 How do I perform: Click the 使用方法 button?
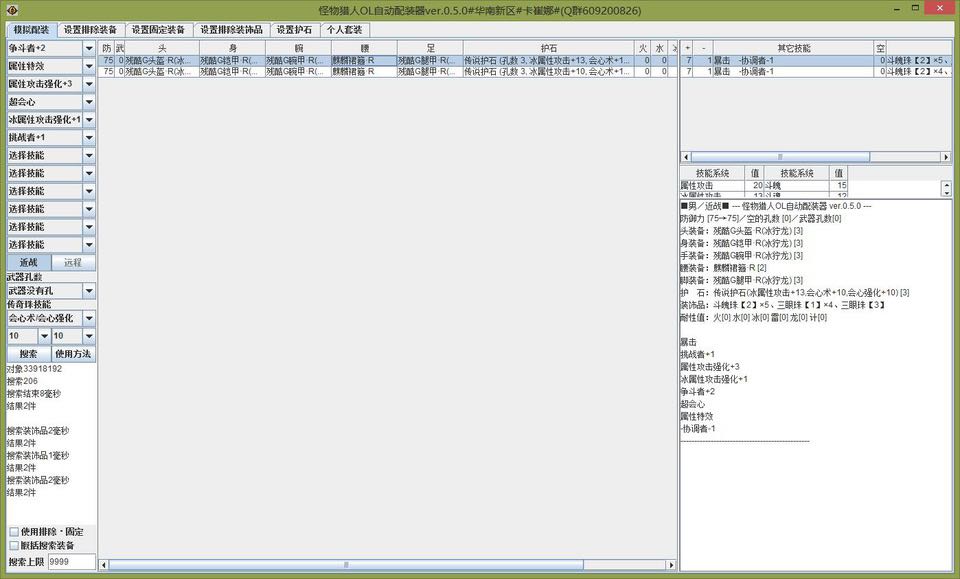73,354
